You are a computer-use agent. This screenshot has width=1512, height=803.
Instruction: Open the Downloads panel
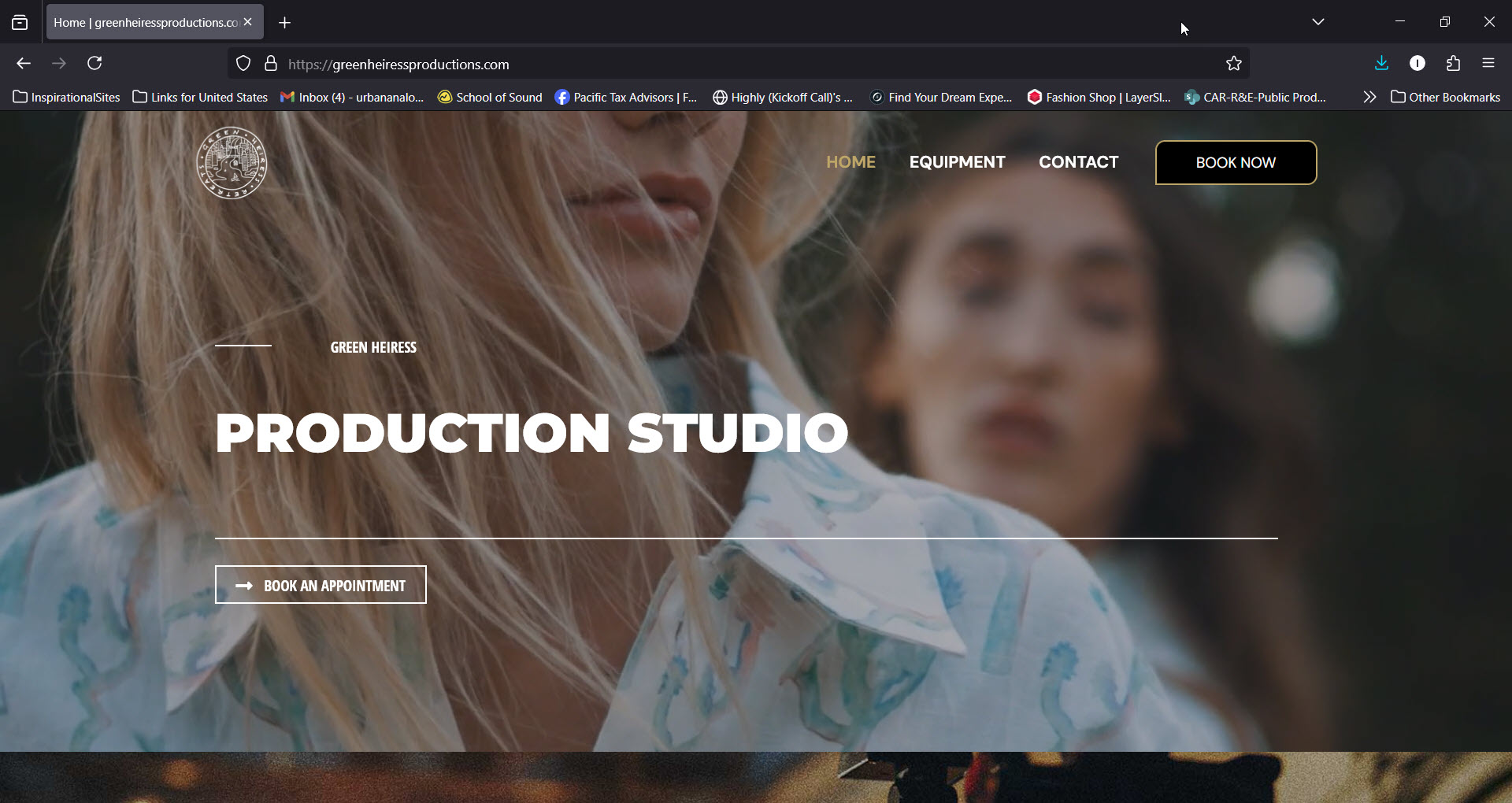pyautogui.click(x=1381, y=63)
